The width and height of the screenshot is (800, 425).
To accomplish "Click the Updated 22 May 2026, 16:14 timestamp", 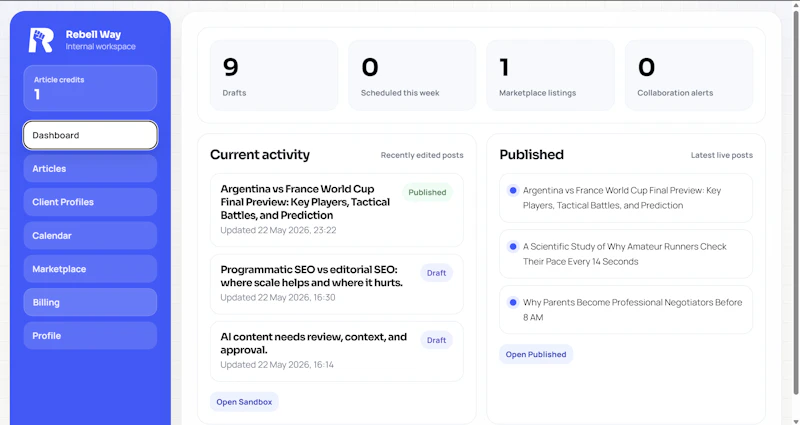I will [277, 365].
